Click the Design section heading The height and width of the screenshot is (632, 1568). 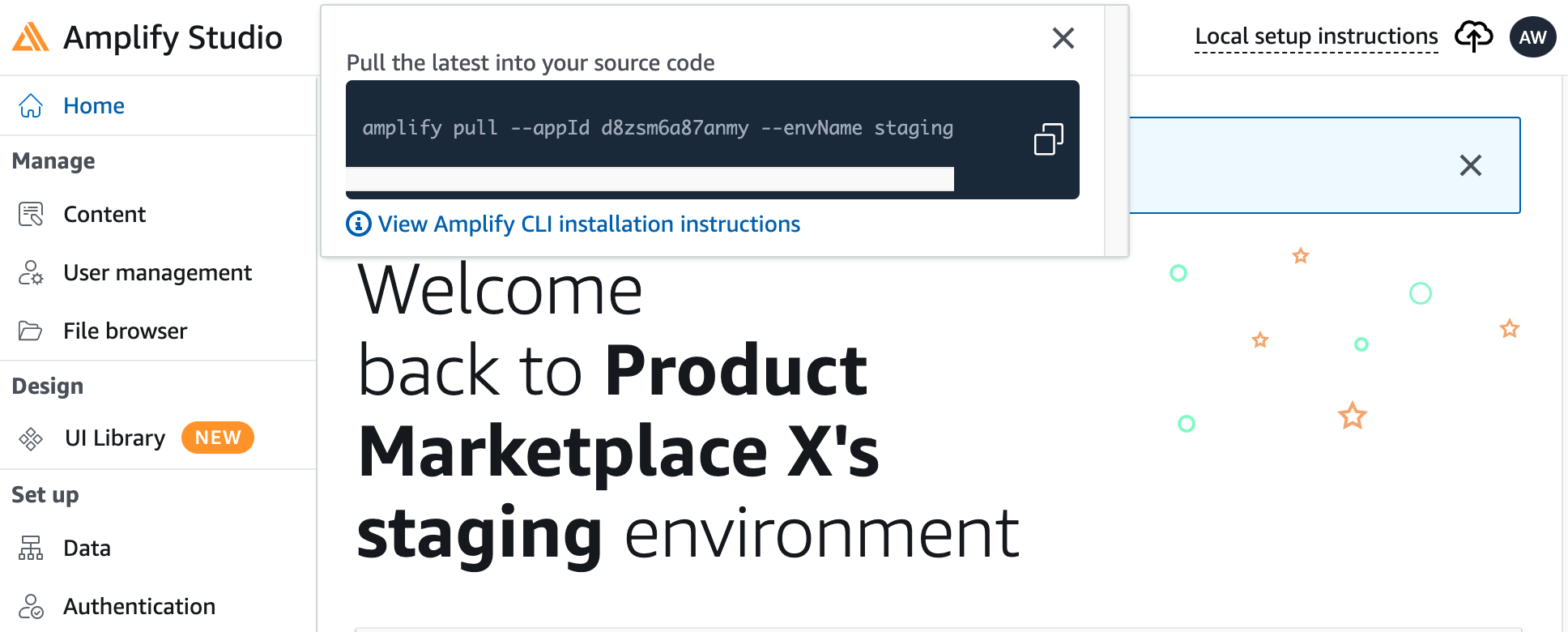(48, 386)
